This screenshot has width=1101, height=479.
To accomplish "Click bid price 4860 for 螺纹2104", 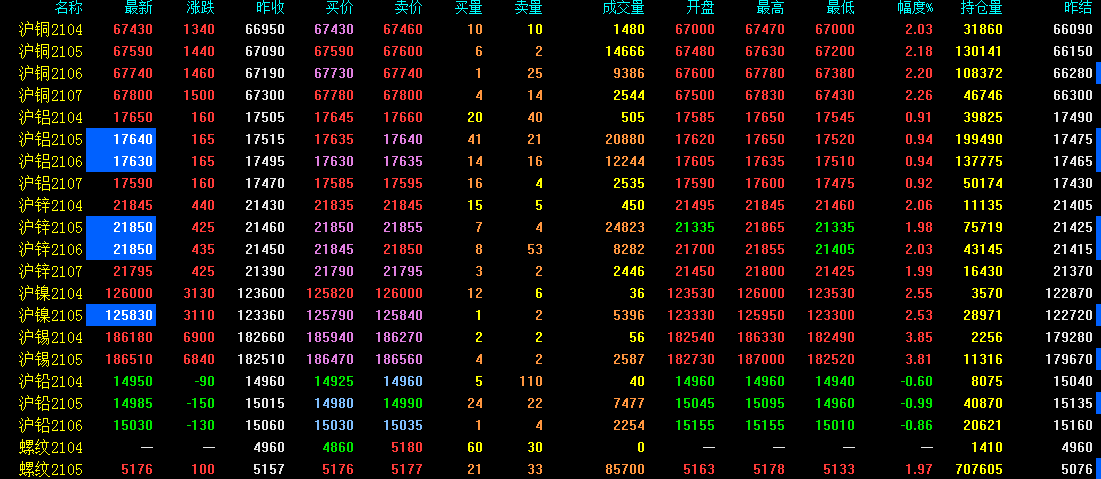I will pos(338,447).
